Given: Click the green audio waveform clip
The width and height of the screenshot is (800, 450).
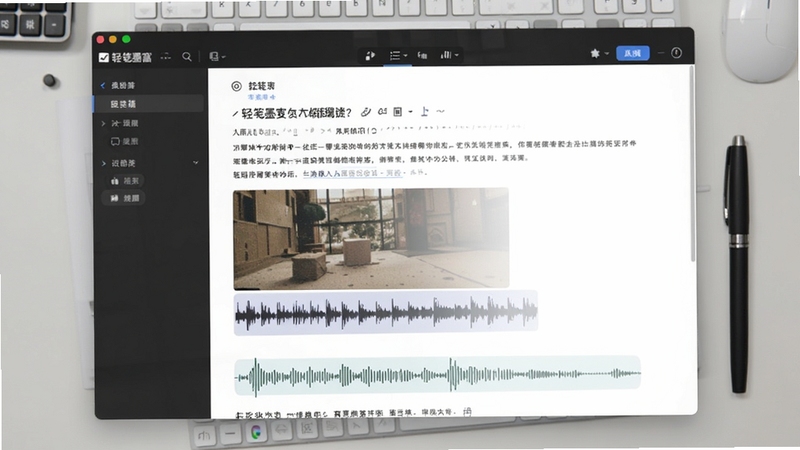Looking at the screenshot, I should (437, 375).
